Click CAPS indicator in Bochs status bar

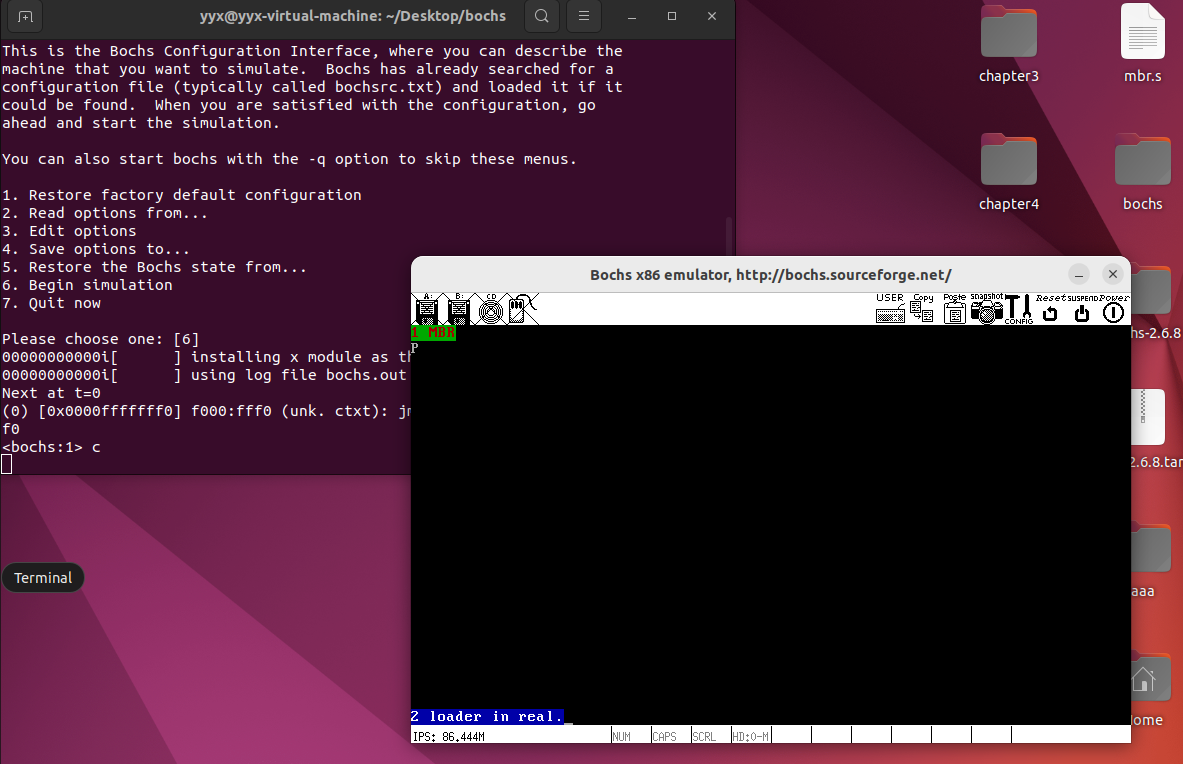coord(664,736)
